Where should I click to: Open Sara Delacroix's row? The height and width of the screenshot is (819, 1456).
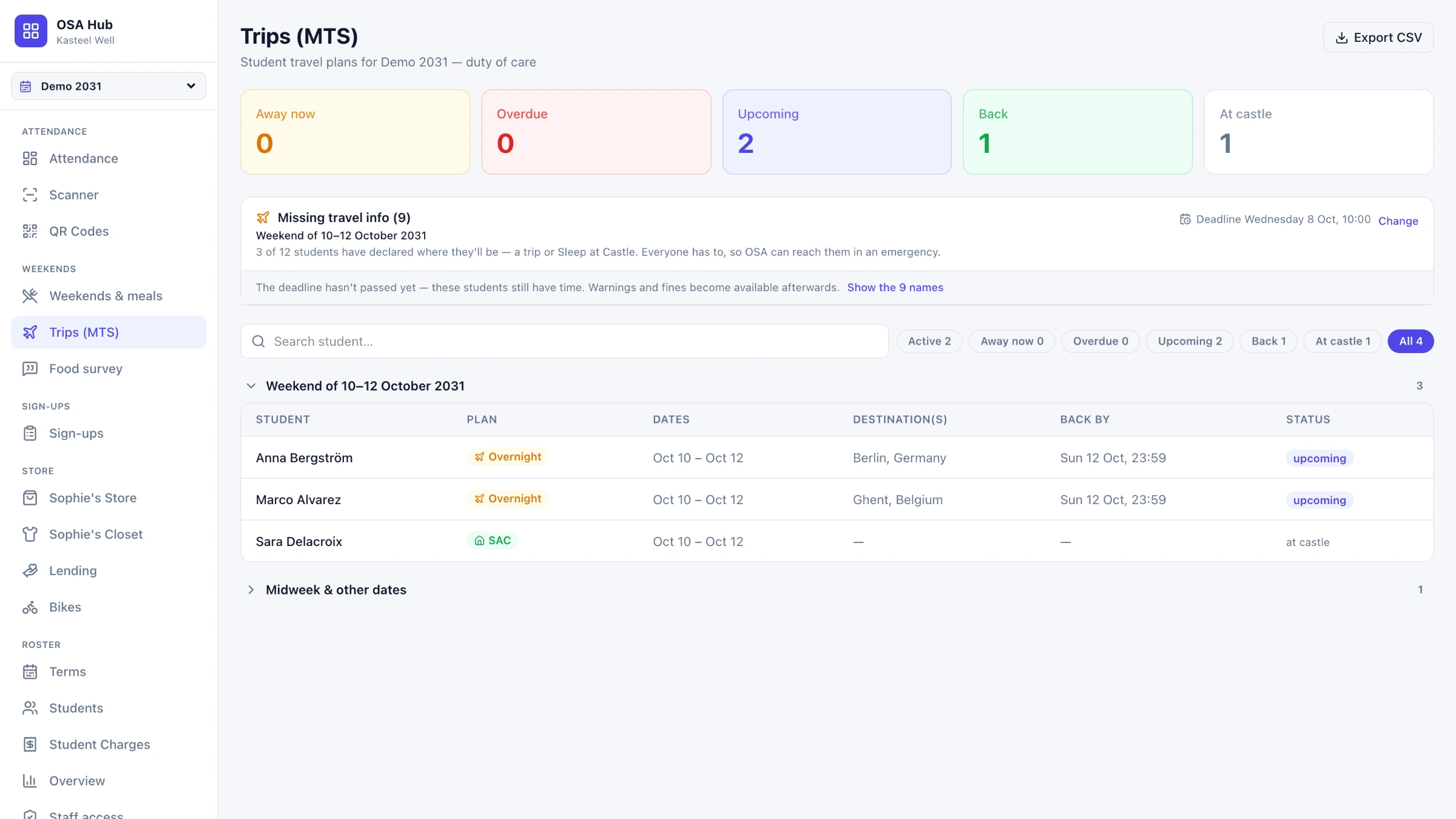tap(837, 541)
